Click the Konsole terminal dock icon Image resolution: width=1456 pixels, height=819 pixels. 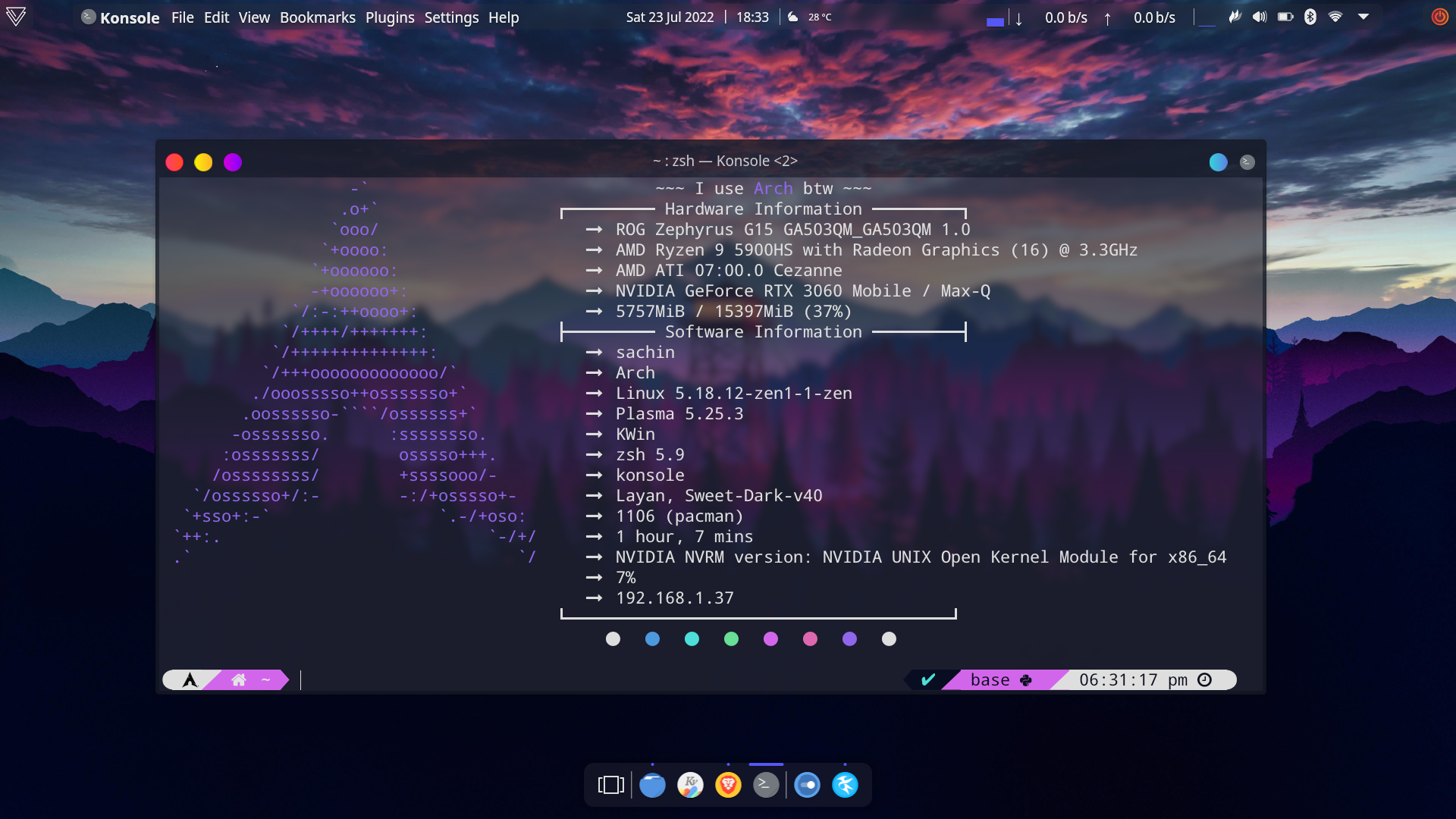click(766, 785)
